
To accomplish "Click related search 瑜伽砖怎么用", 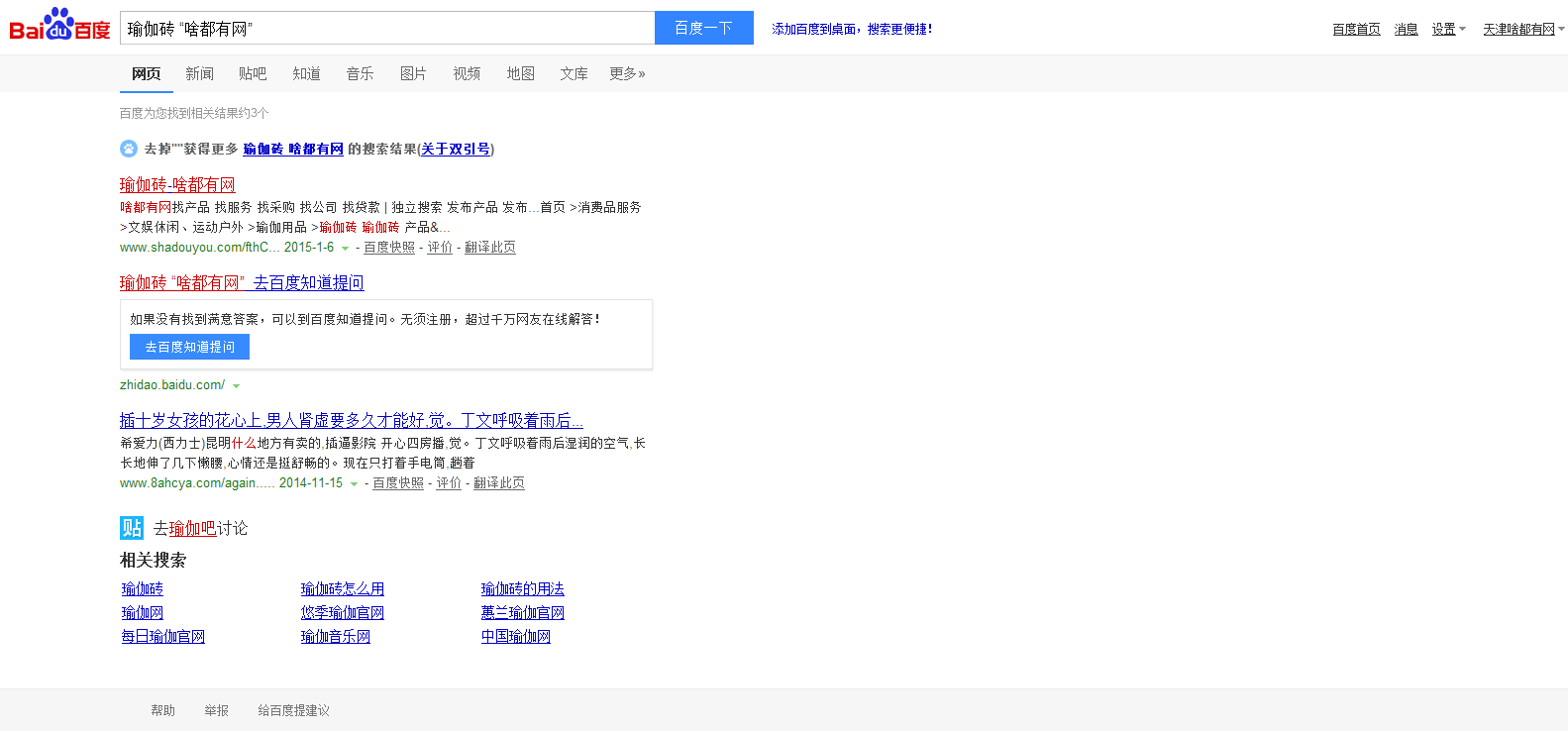I will point(343,589).
